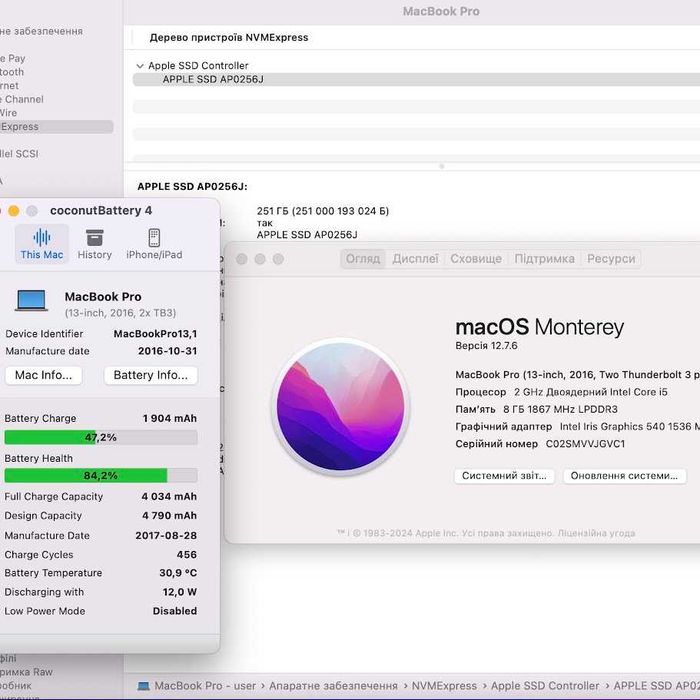This screenshot has height=700, width=700.
Task: Select the tooth sidebar item
Action: 12,72
